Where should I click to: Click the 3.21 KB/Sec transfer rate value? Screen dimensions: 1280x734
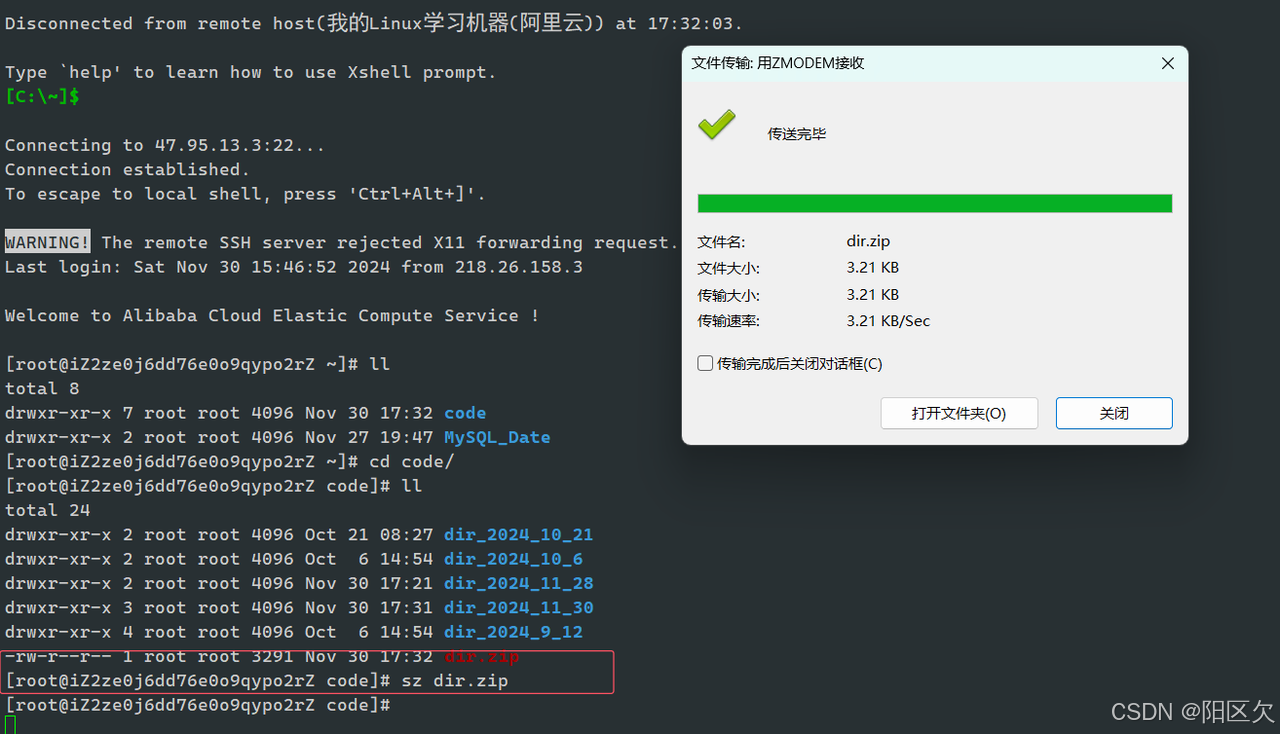point(888,321)
